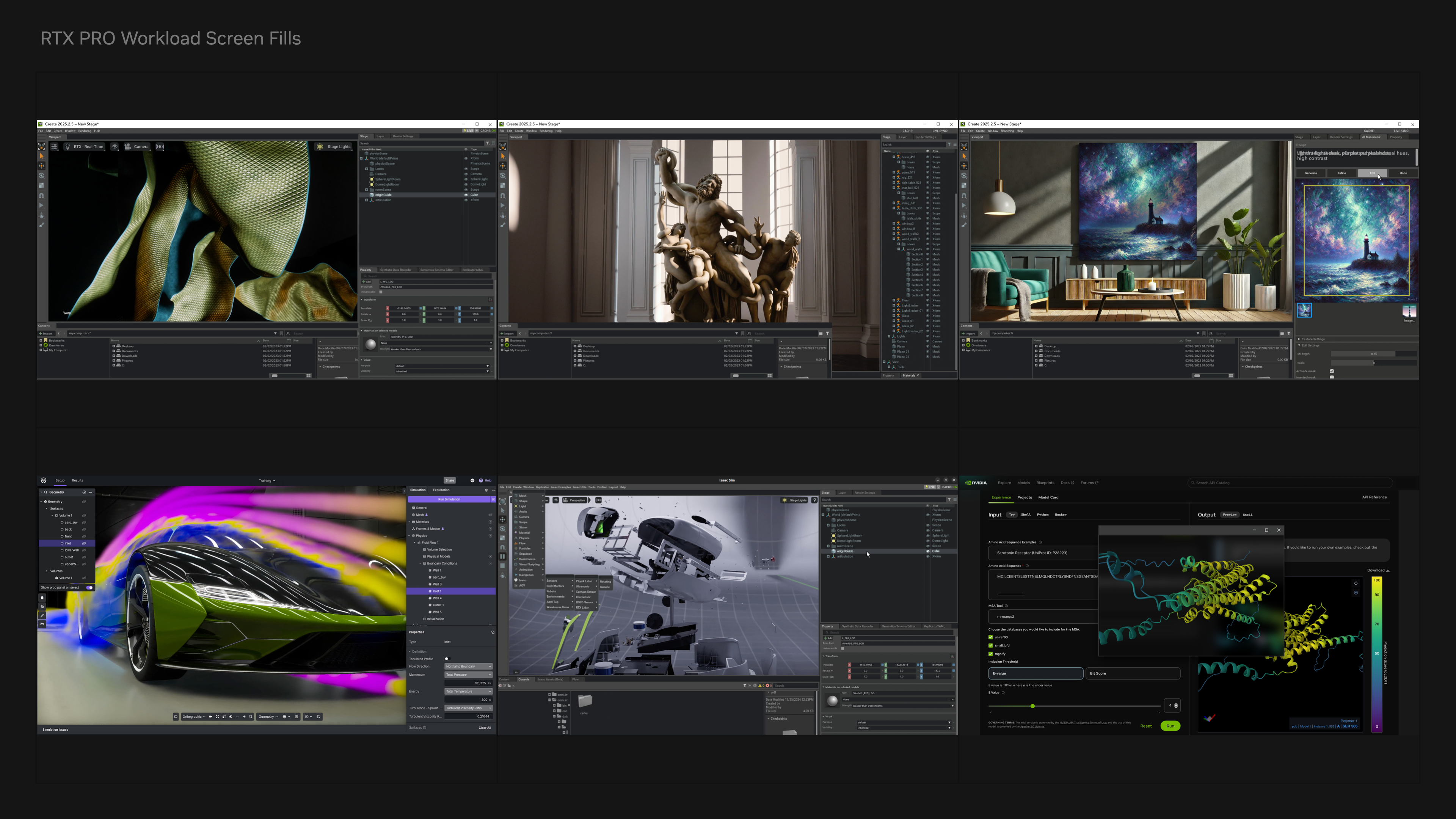1456x819 pixels.
Task: Switch to Results tab in the car app
Action: tap(77, 480)
